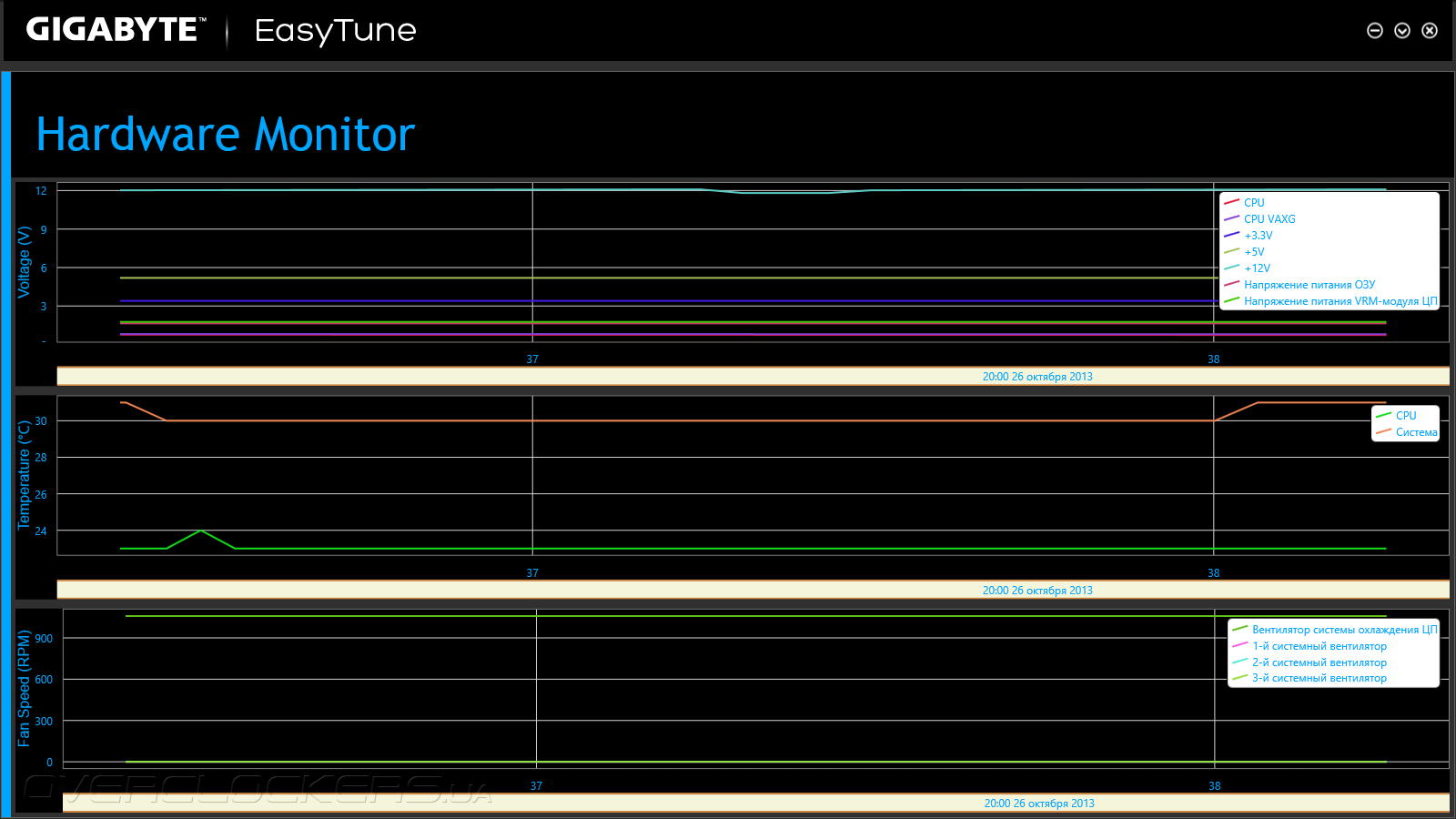Click the 600 tick on the fan speed axis
This screenshot has width=1456, height=819.
click(44, 680)
